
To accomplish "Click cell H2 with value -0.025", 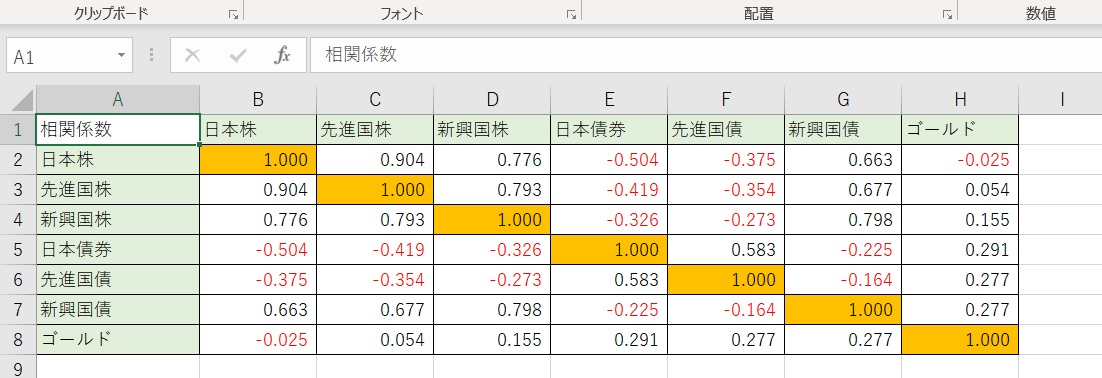I will coord(960,159).
